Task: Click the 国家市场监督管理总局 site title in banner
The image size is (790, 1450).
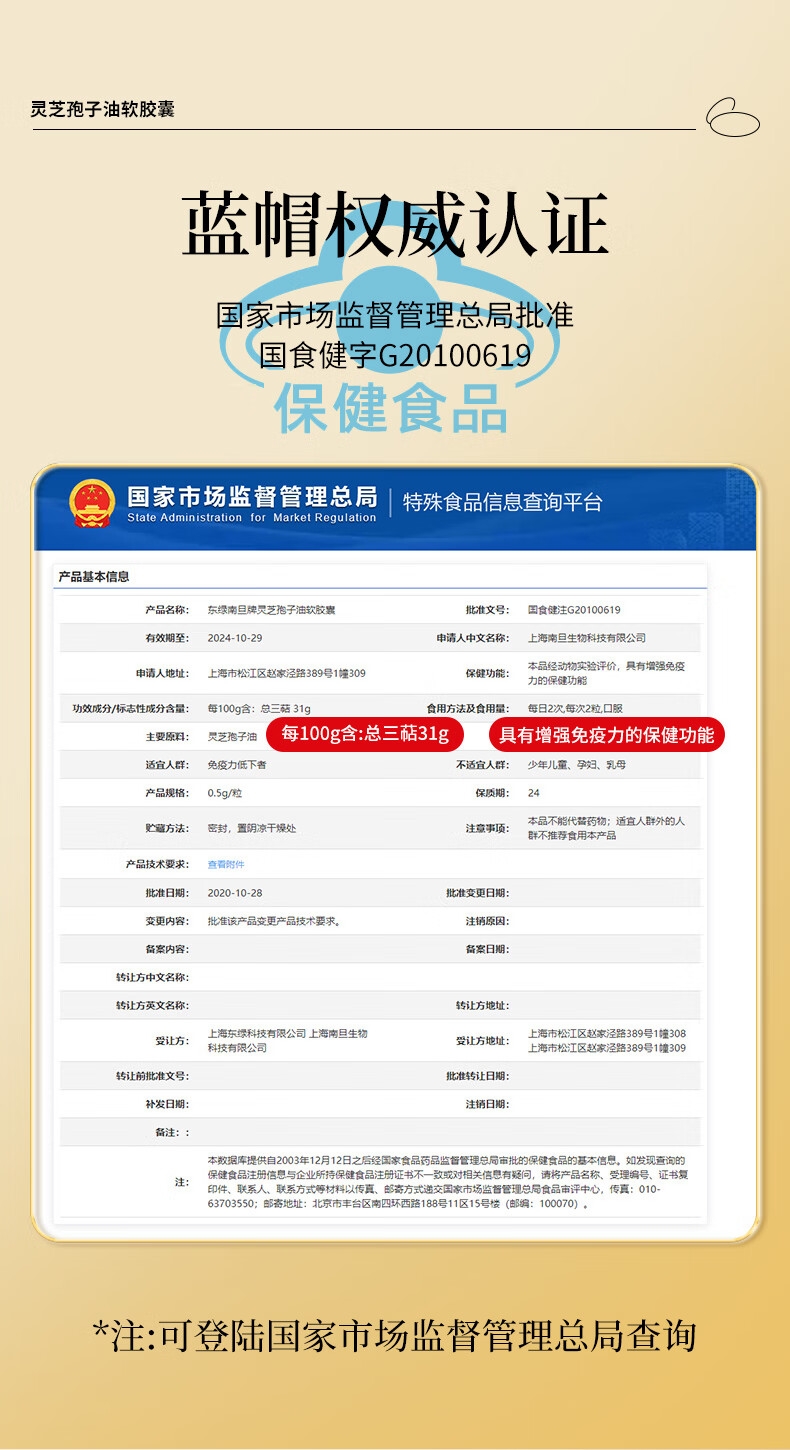Action: pyautogui.click(x=252, y=496)
